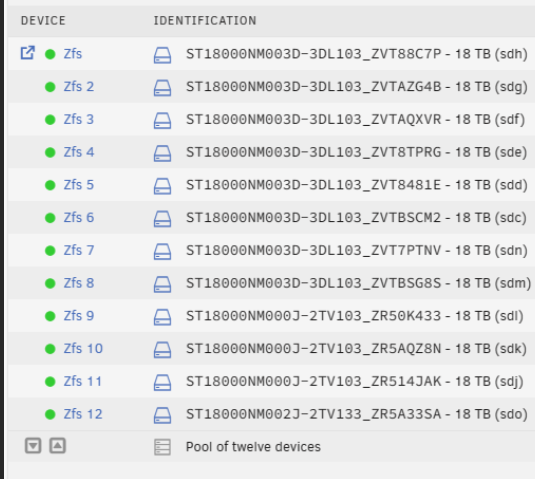Click the green status dot for Zfs 8
Screen dimensions: 535x479
coord(50,283)
